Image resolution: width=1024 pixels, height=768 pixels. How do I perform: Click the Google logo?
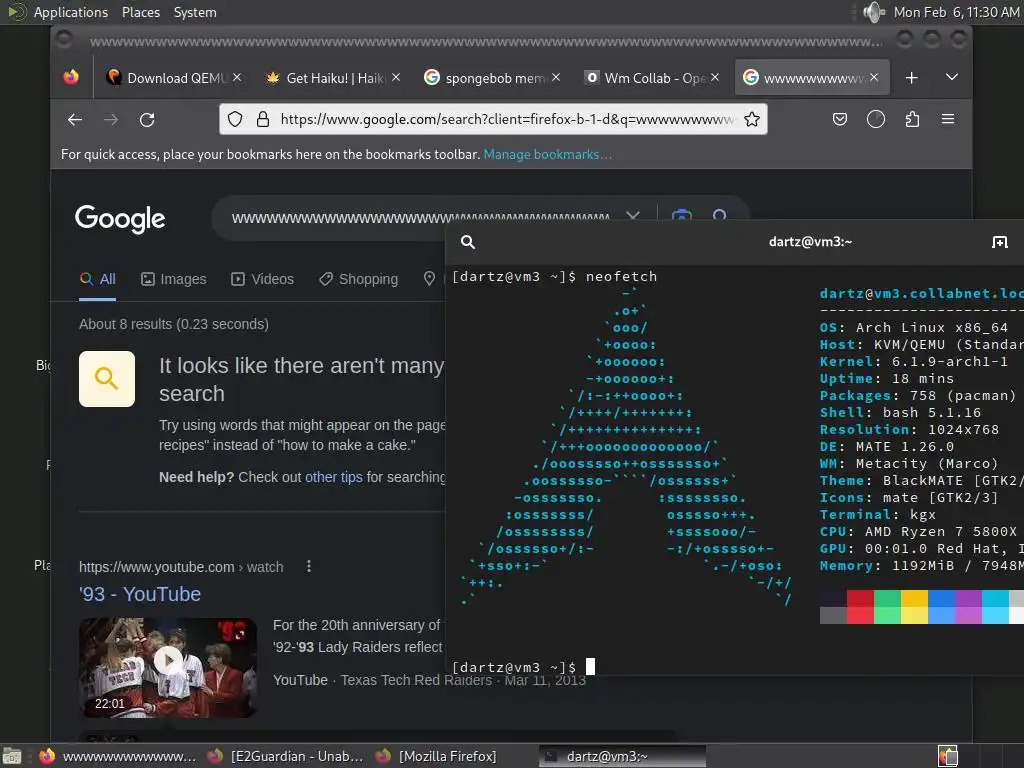[120, 219]
